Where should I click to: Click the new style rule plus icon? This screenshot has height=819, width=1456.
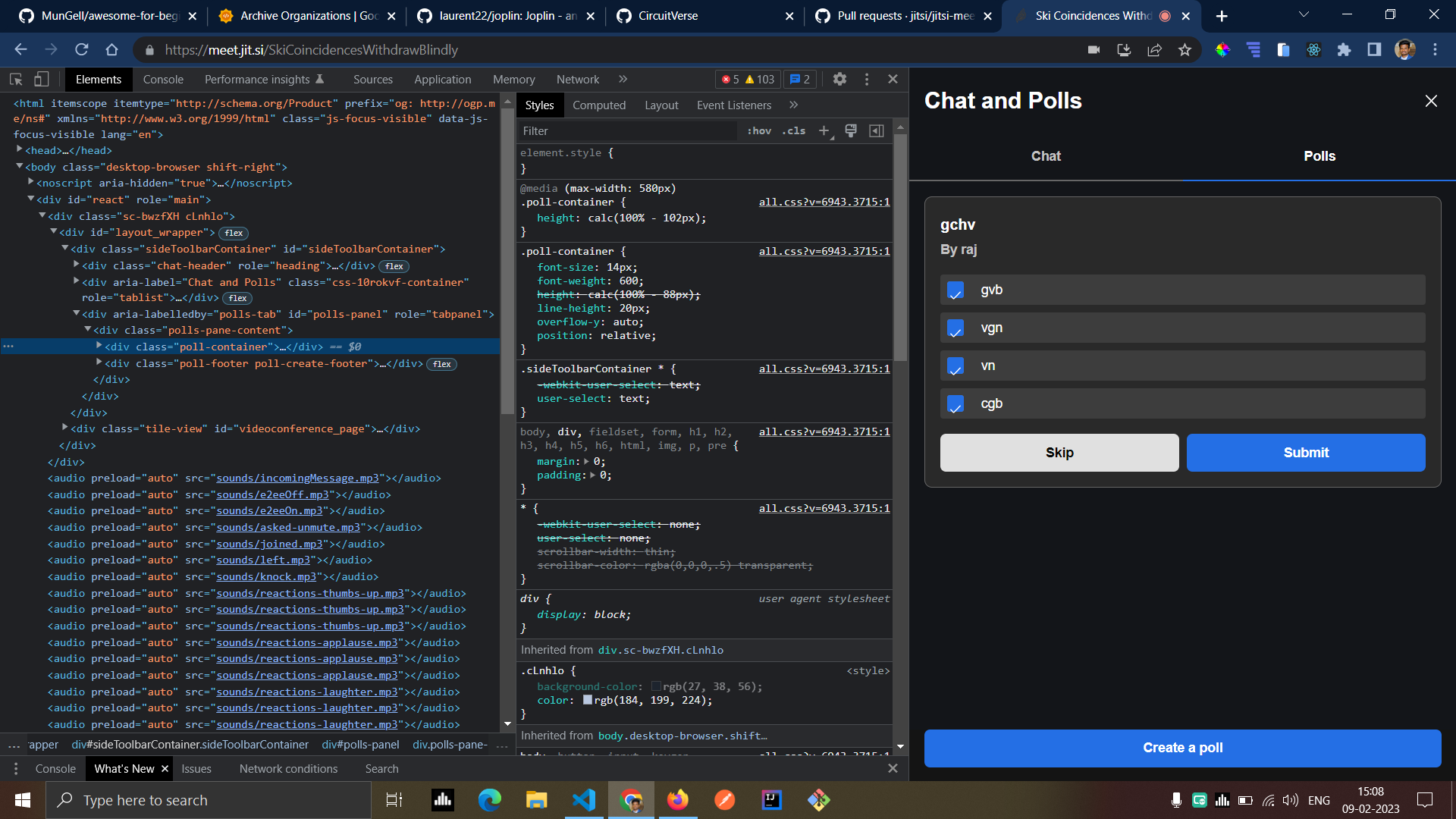point(824,131)
